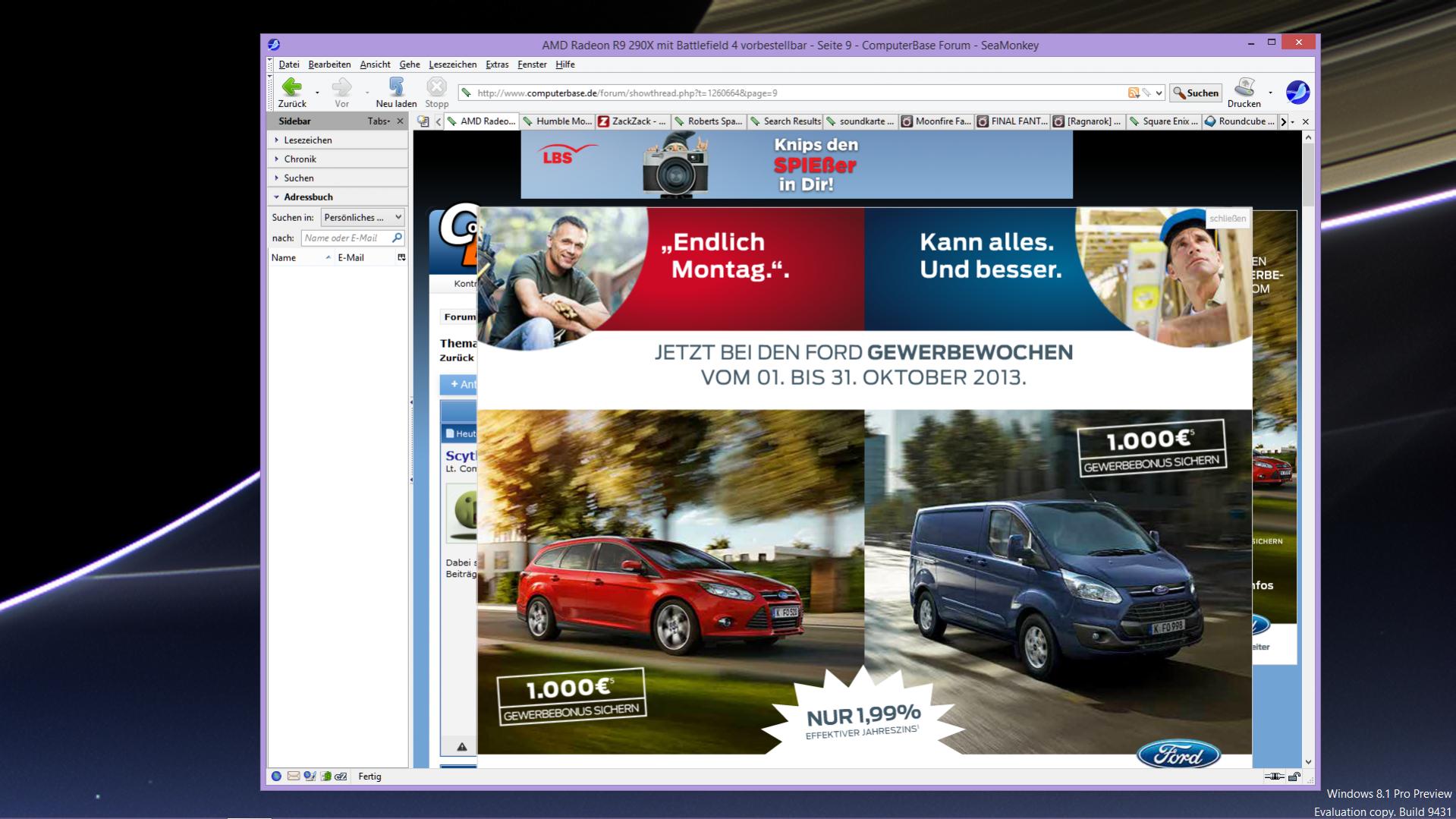Close the Ford ad with schließen
Viewport: 1456px width, 819px height.
1227,219
